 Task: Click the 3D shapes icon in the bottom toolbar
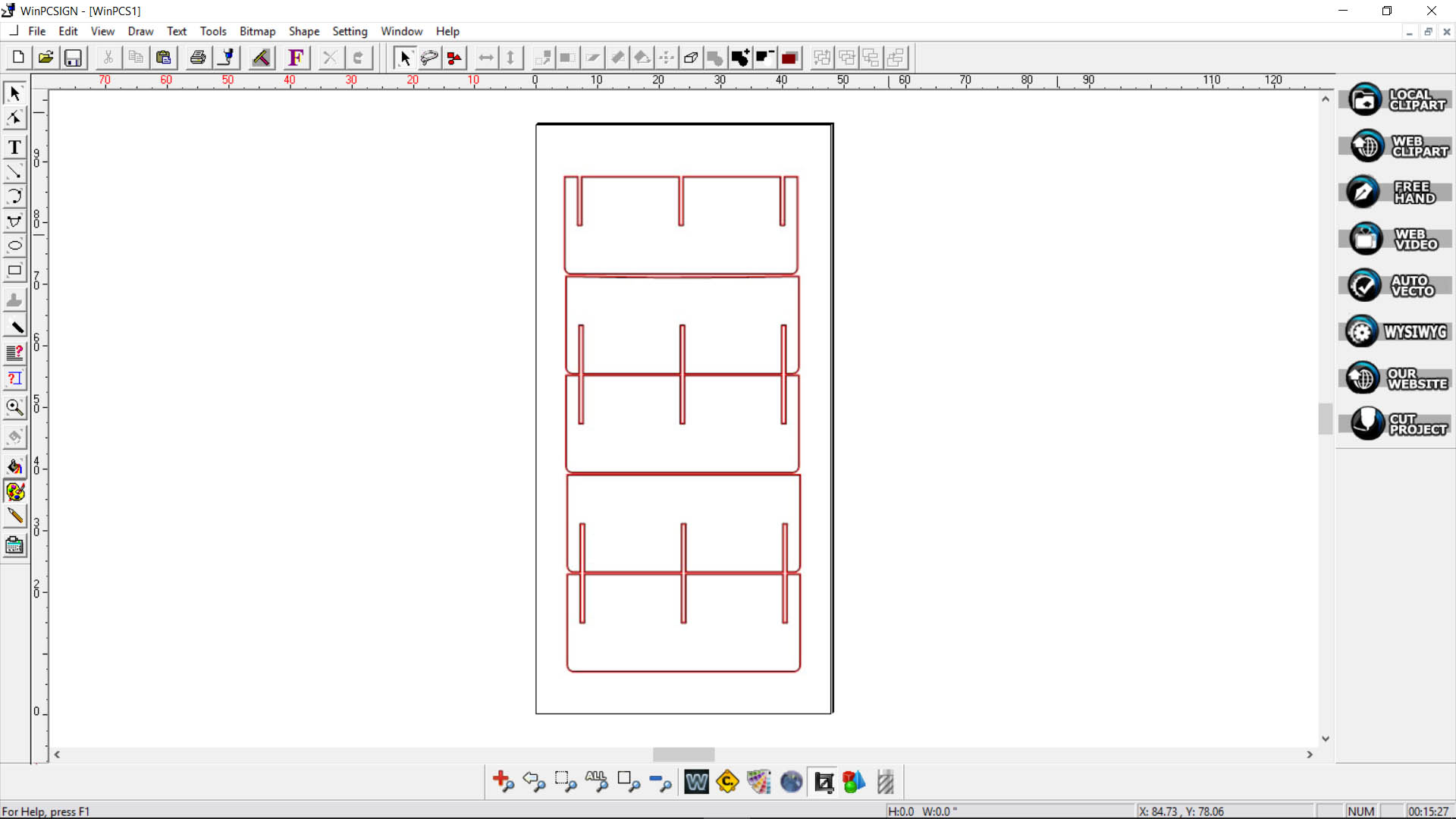tap(854, 781)
